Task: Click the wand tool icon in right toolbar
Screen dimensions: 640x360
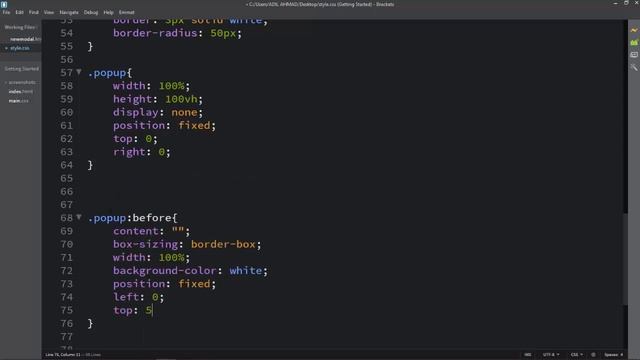Action: click(x=633, y=67)
